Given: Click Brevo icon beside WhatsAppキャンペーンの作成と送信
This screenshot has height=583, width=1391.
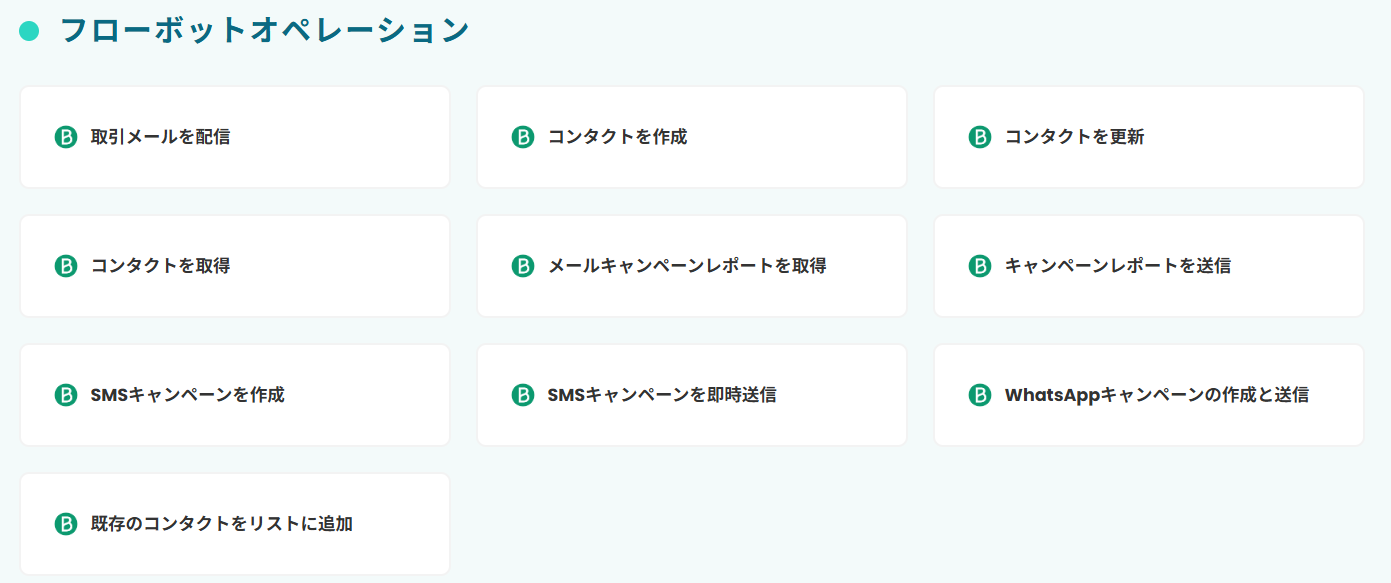Looking at the screenshot, I should coord(980,395).
